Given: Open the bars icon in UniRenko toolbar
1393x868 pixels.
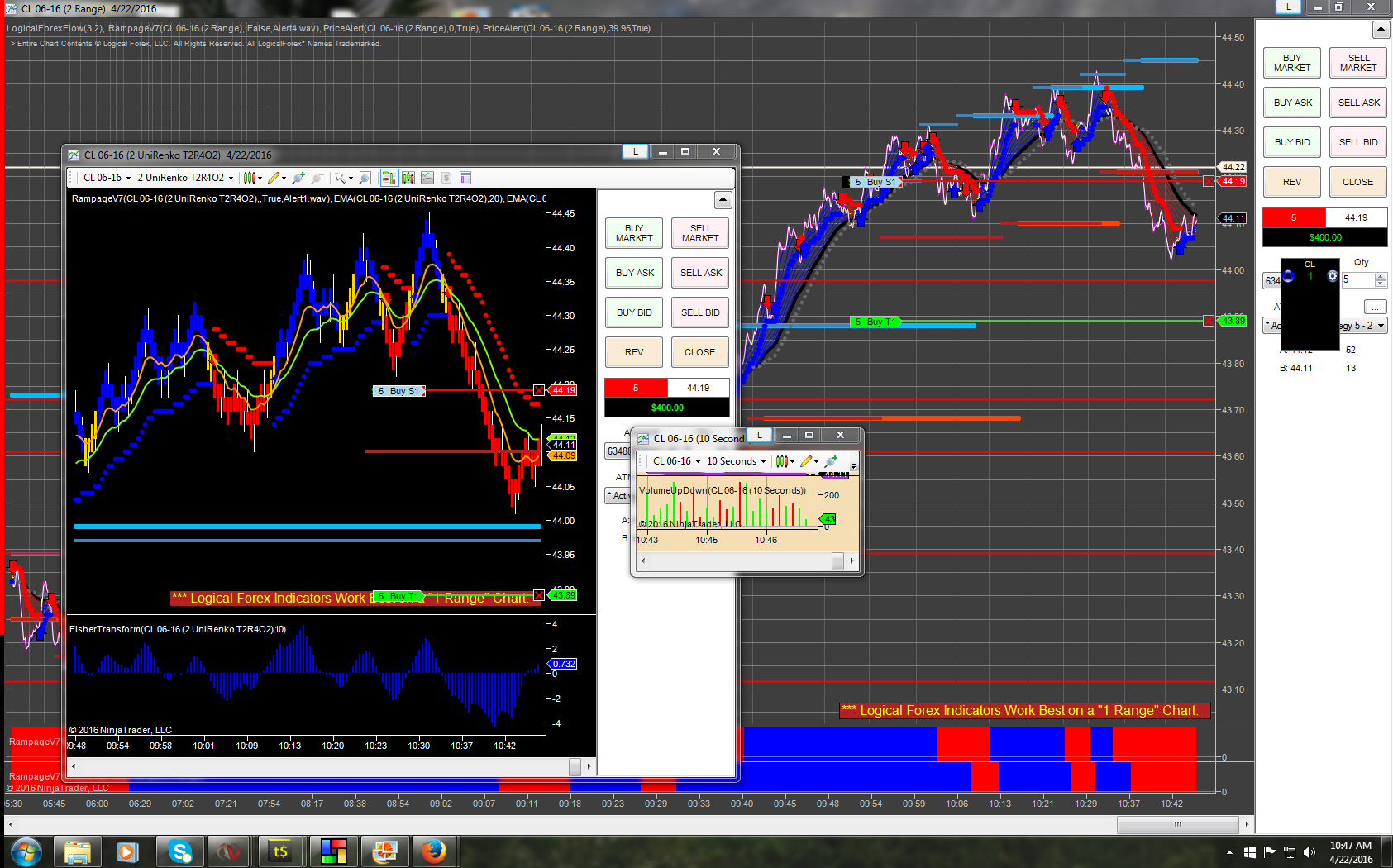Looking at the screenshot, I should coord(408,178).
